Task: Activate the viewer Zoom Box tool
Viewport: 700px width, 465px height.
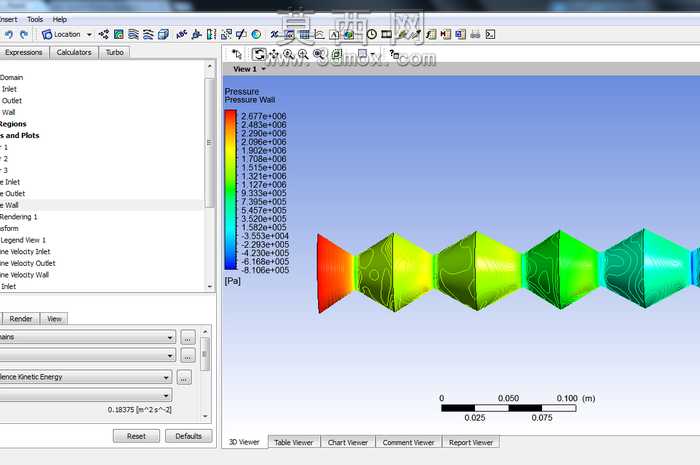Action: click(x=303, y=54)
